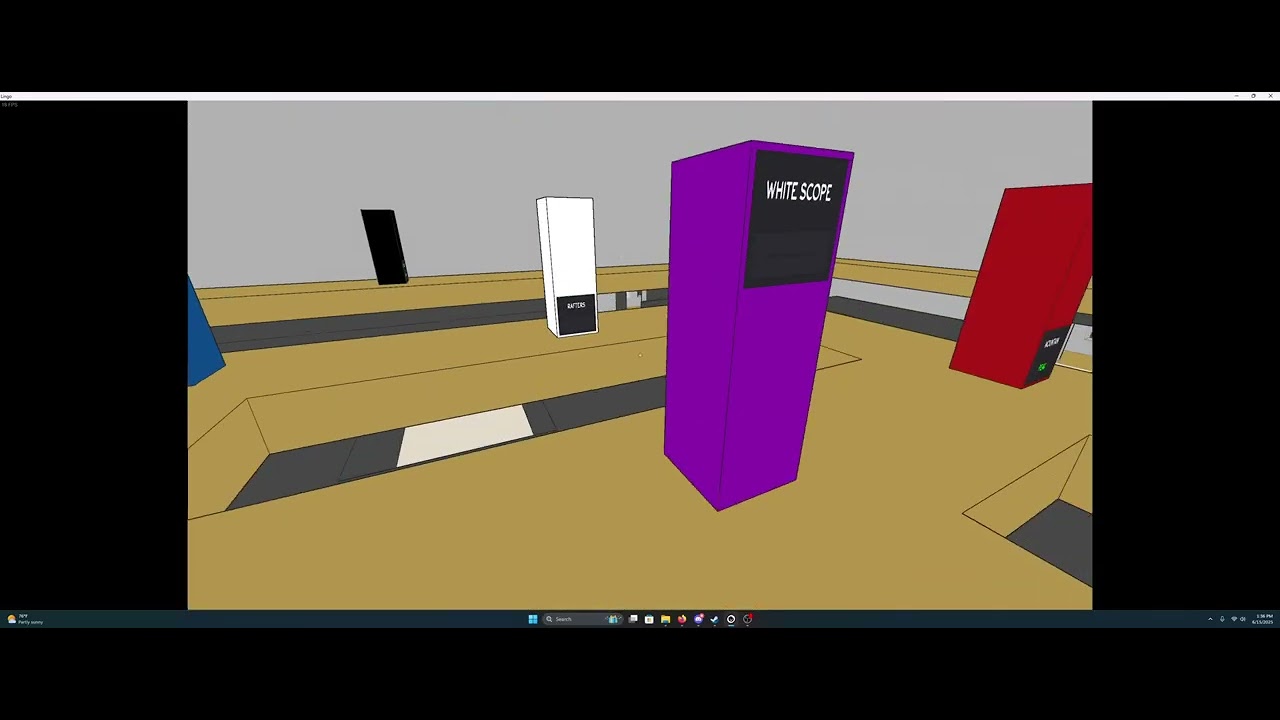Open Task View from the taskbar

pyautogui.click(x=633, y=619)
